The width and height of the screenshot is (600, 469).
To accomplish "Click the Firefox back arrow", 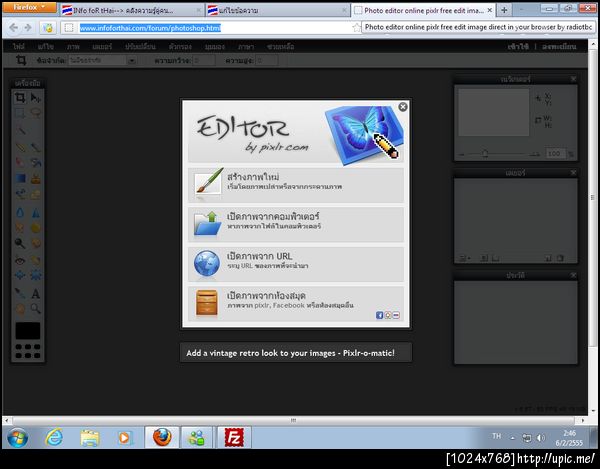I will pos(13,28).
